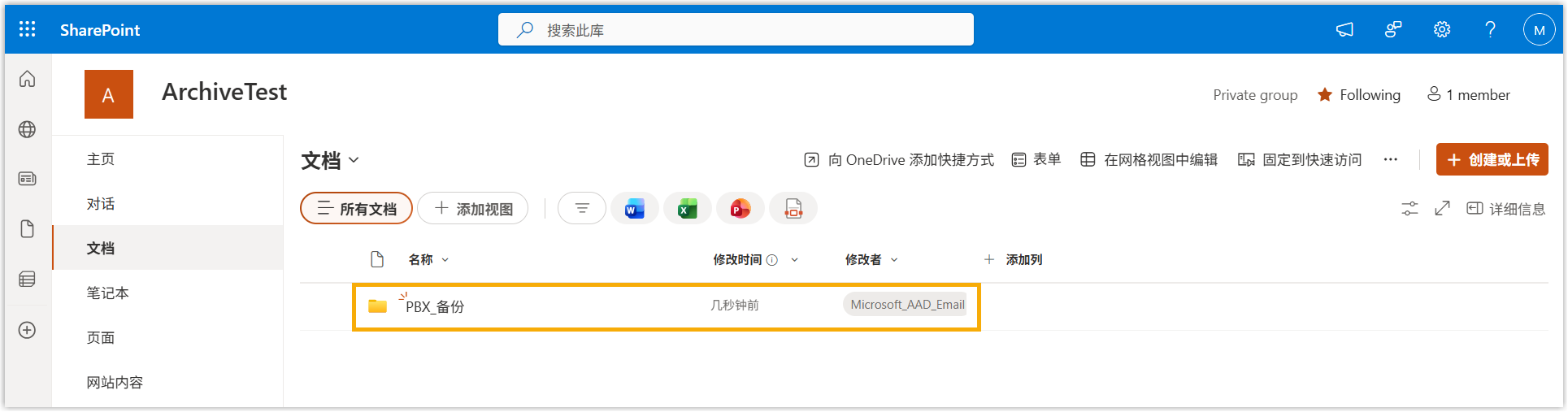
Task: Filter documents by PDF files
Action: pyautogui.click(x=793, y=209)
